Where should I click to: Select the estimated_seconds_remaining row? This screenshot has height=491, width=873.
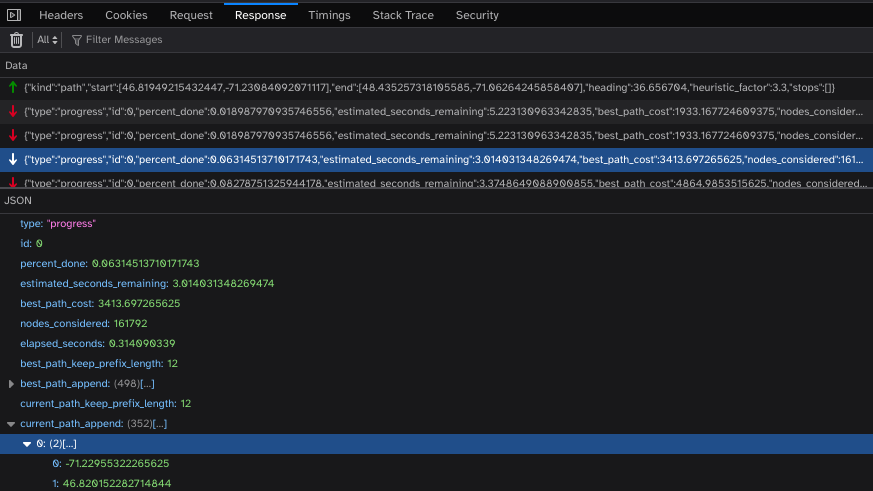pos(436,283)
